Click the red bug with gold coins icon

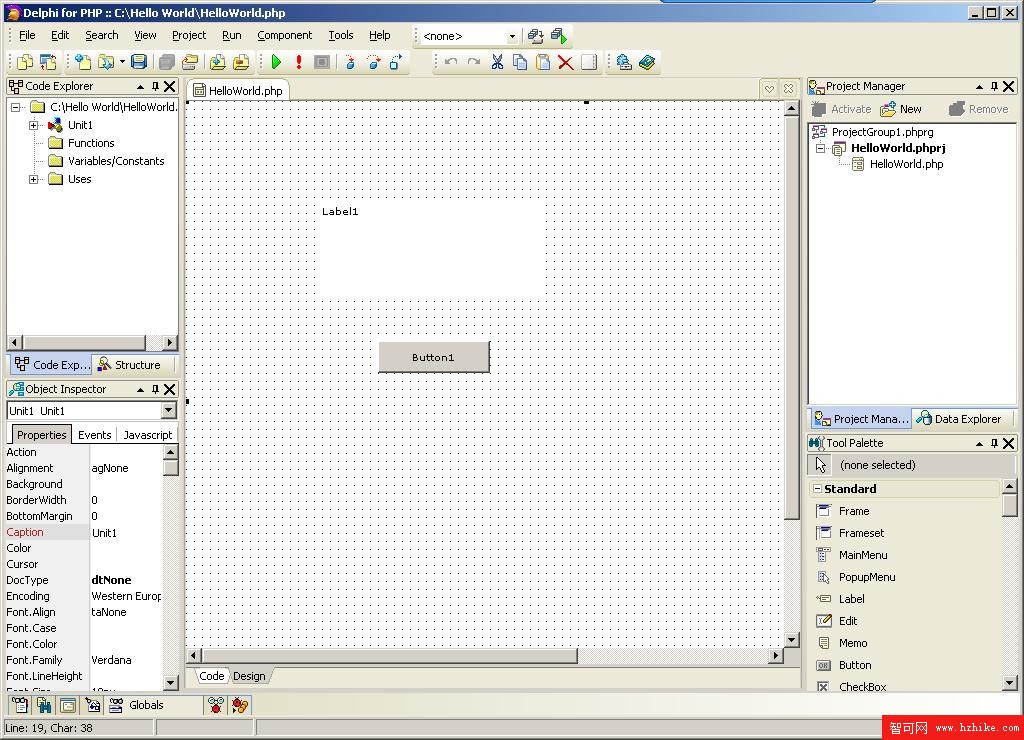click(240, 705)
